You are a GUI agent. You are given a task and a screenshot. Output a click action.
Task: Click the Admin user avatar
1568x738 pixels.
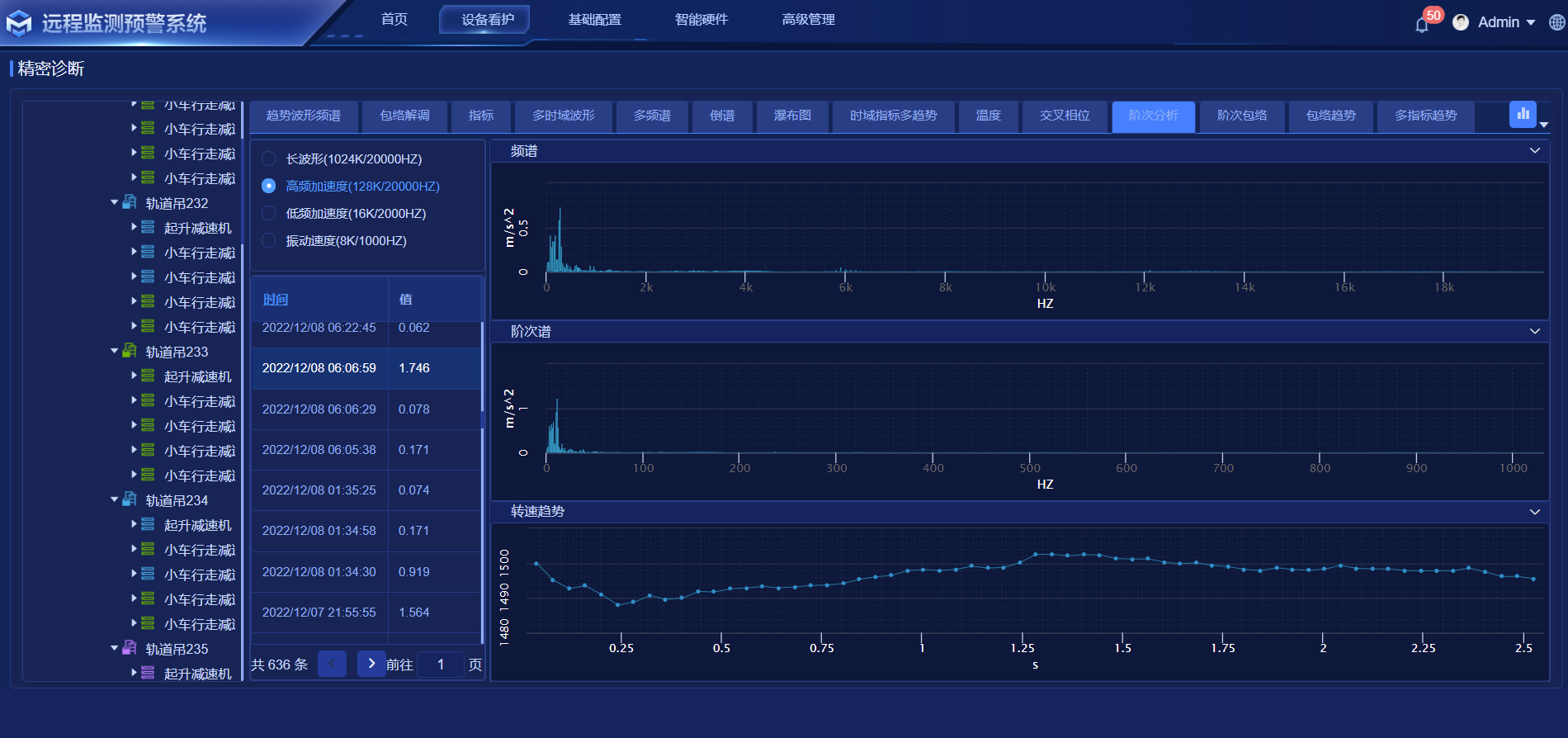pos(1461,22)
